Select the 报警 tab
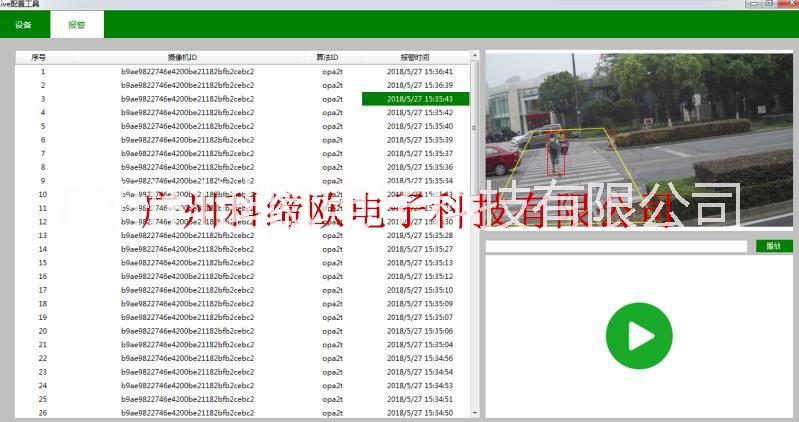Image resolution: width=799 pixels, height=422 pixels. point(77,24)
